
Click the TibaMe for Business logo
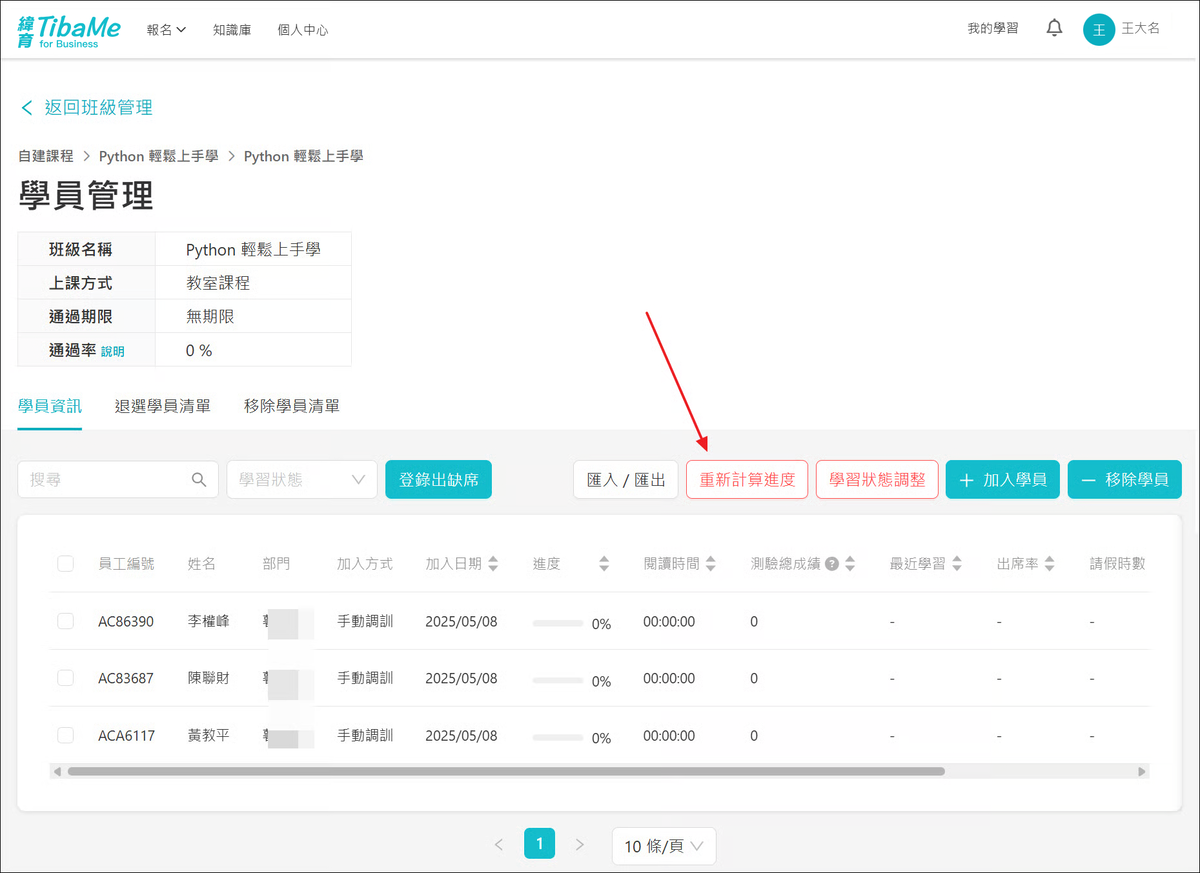coord(69,30)
